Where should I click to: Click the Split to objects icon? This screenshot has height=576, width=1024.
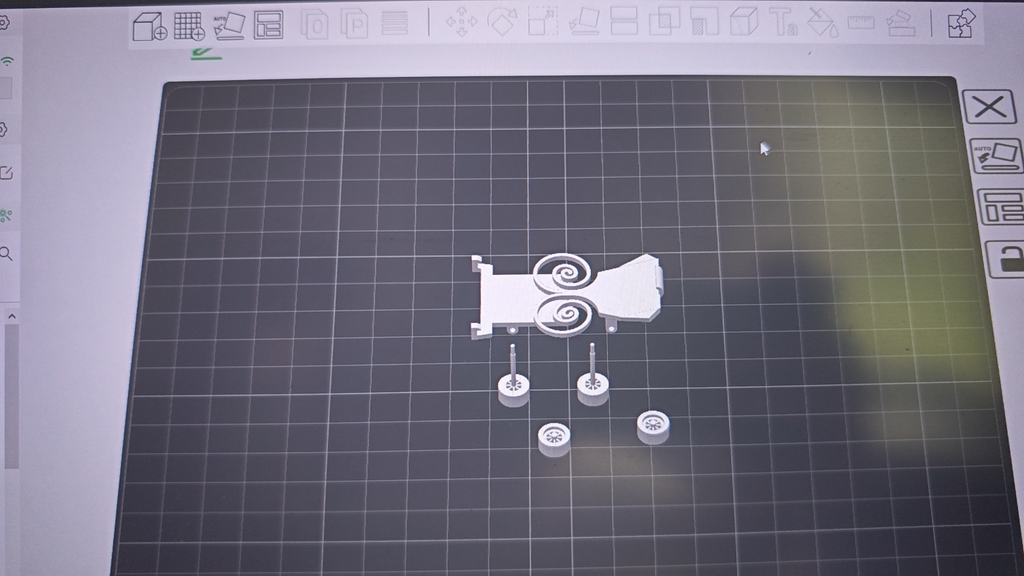pyautogui.click(x=315, y=24)
